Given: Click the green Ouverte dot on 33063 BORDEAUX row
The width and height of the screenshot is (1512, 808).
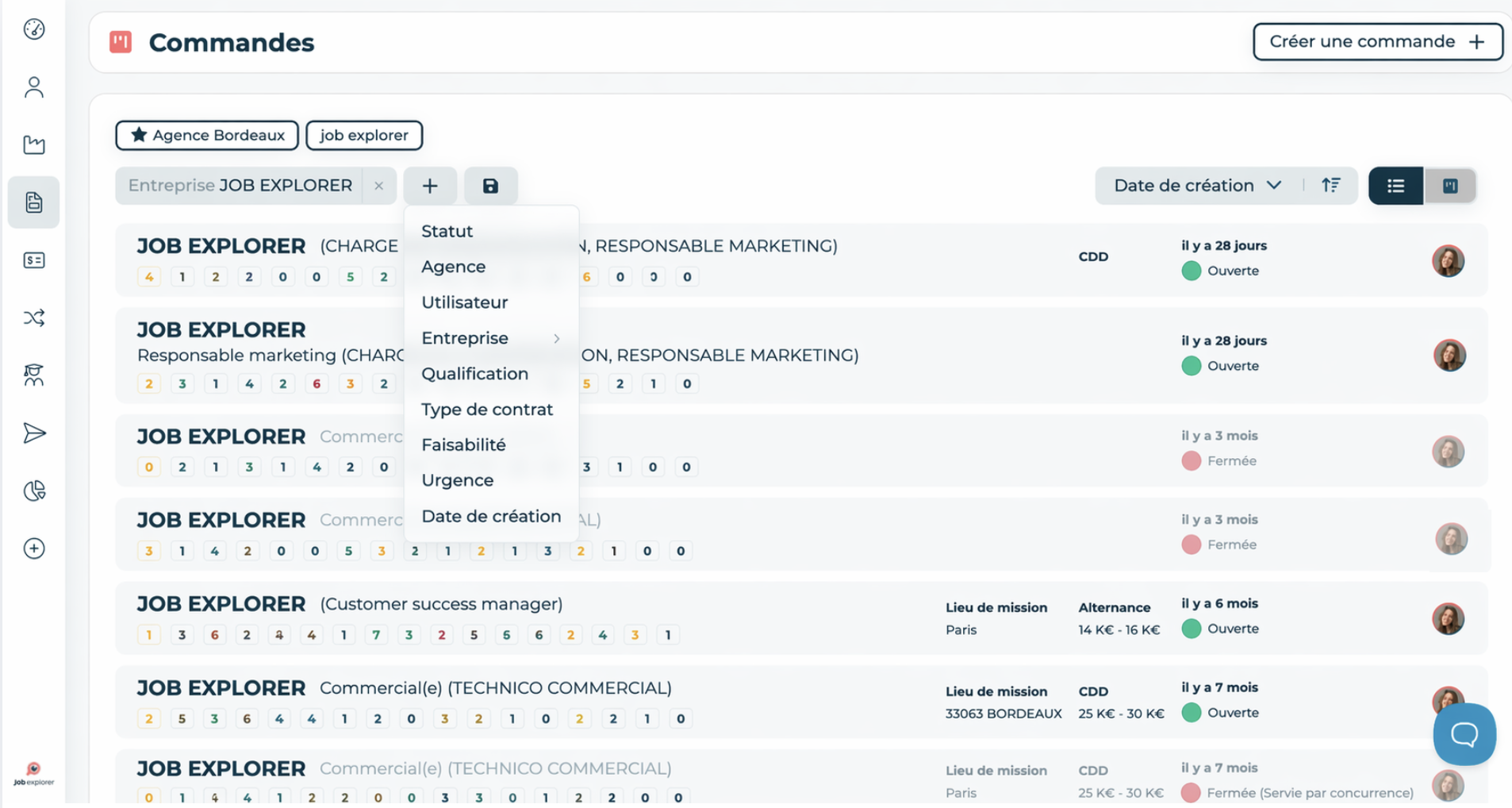Looking at the screenshot, I should click(x=1191, y=713).
